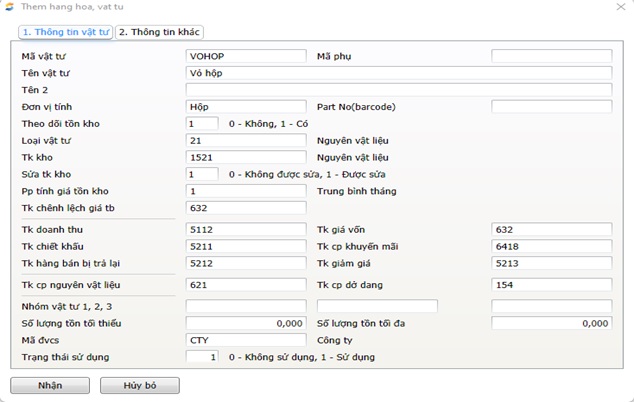Close the Them hang hoa dialog

click(619, 8)
